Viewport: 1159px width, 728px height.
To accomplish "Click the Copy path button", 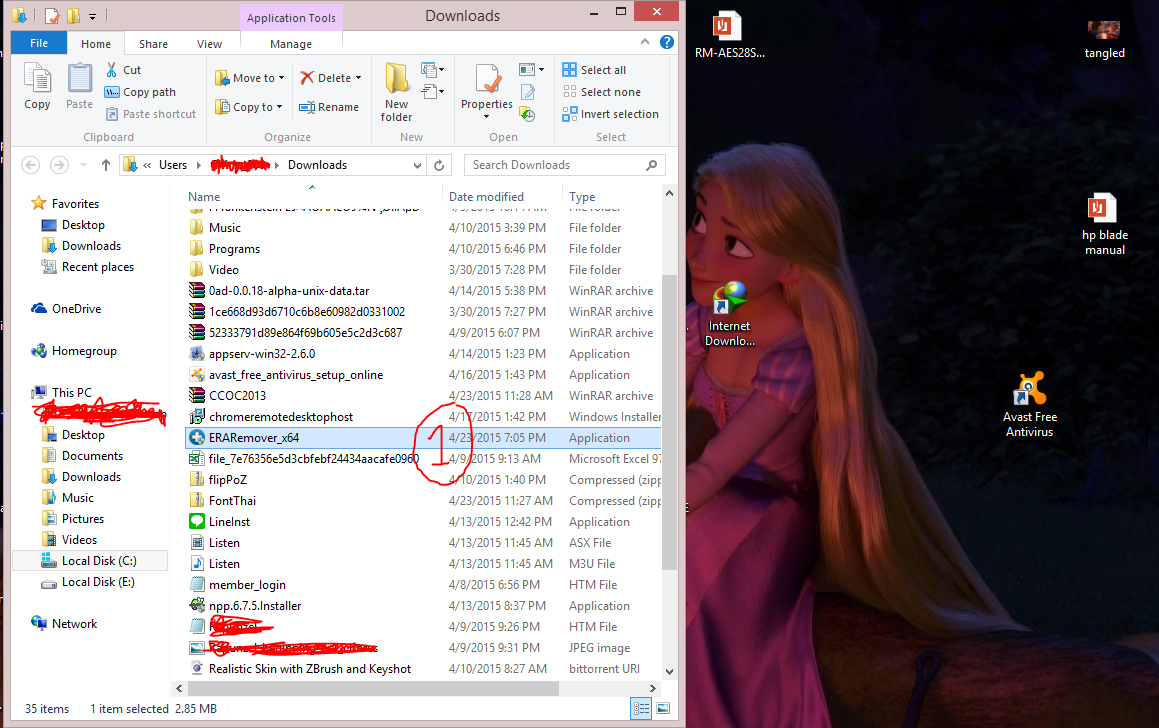I will pyautogui.click(x=140, y=92).
